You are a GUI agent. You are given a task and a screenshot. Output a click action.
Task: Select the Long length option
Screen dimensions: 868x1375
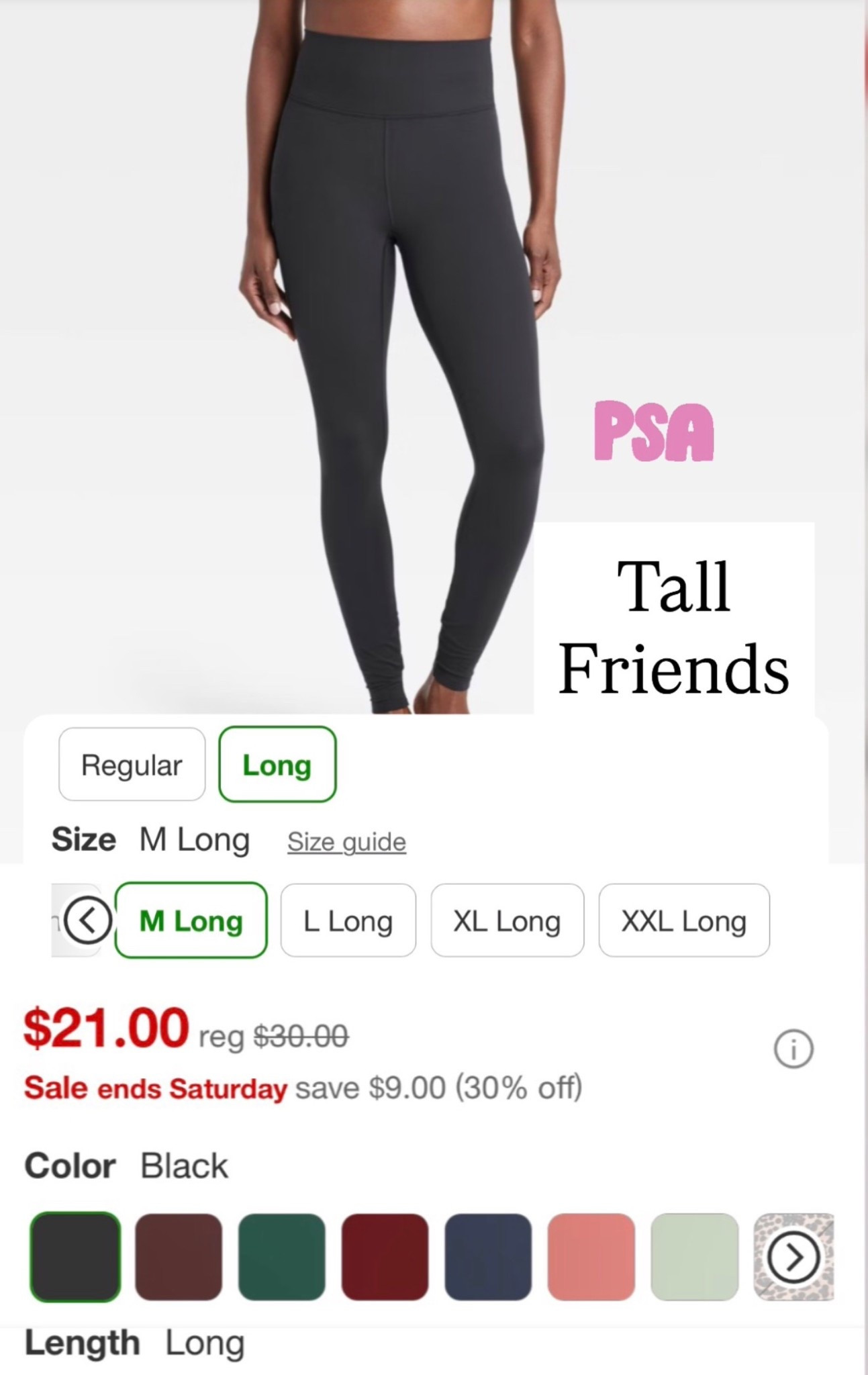click(277, 764)
